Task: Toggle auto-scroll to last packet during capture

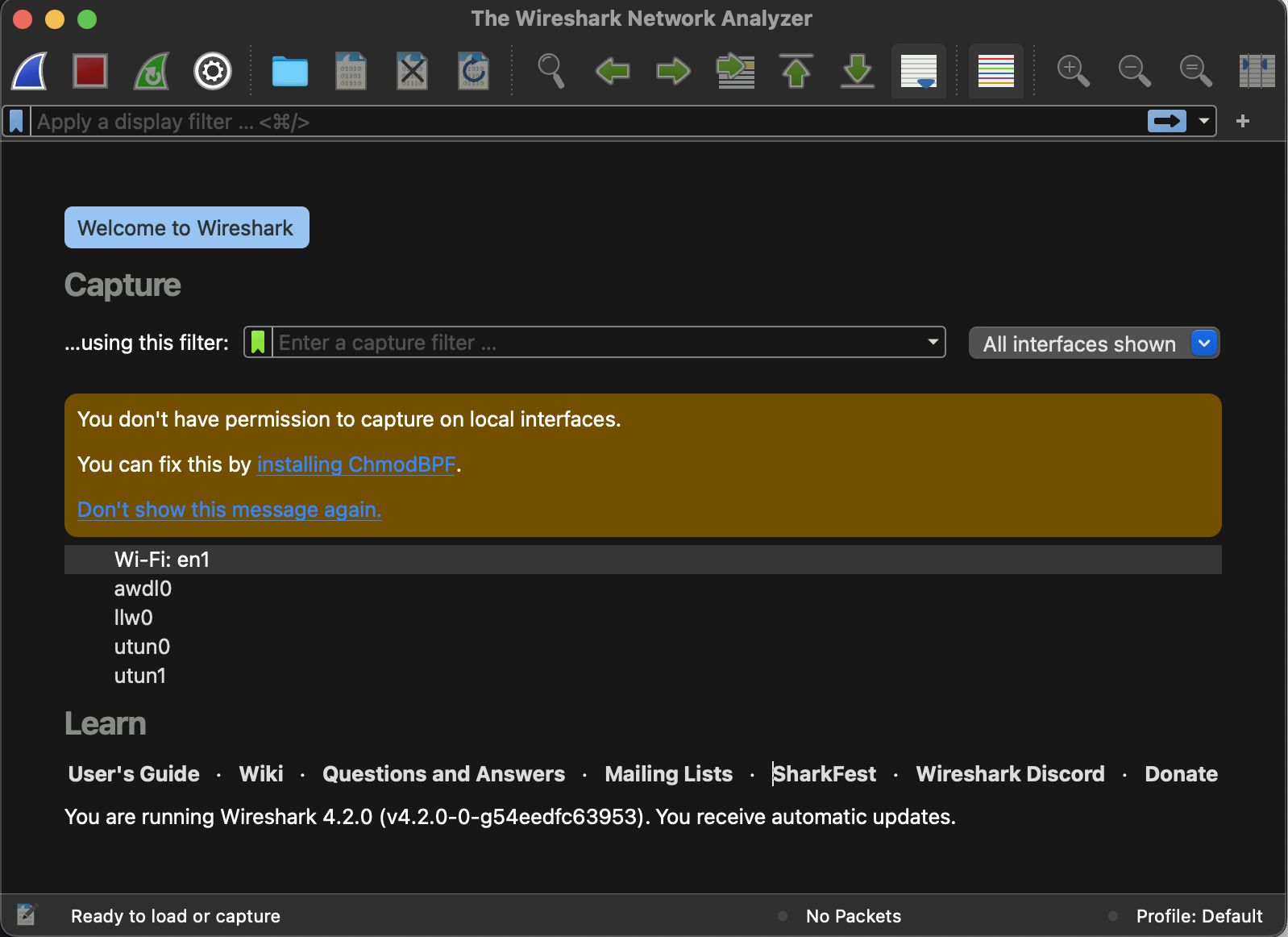Action: coord(919,71)
